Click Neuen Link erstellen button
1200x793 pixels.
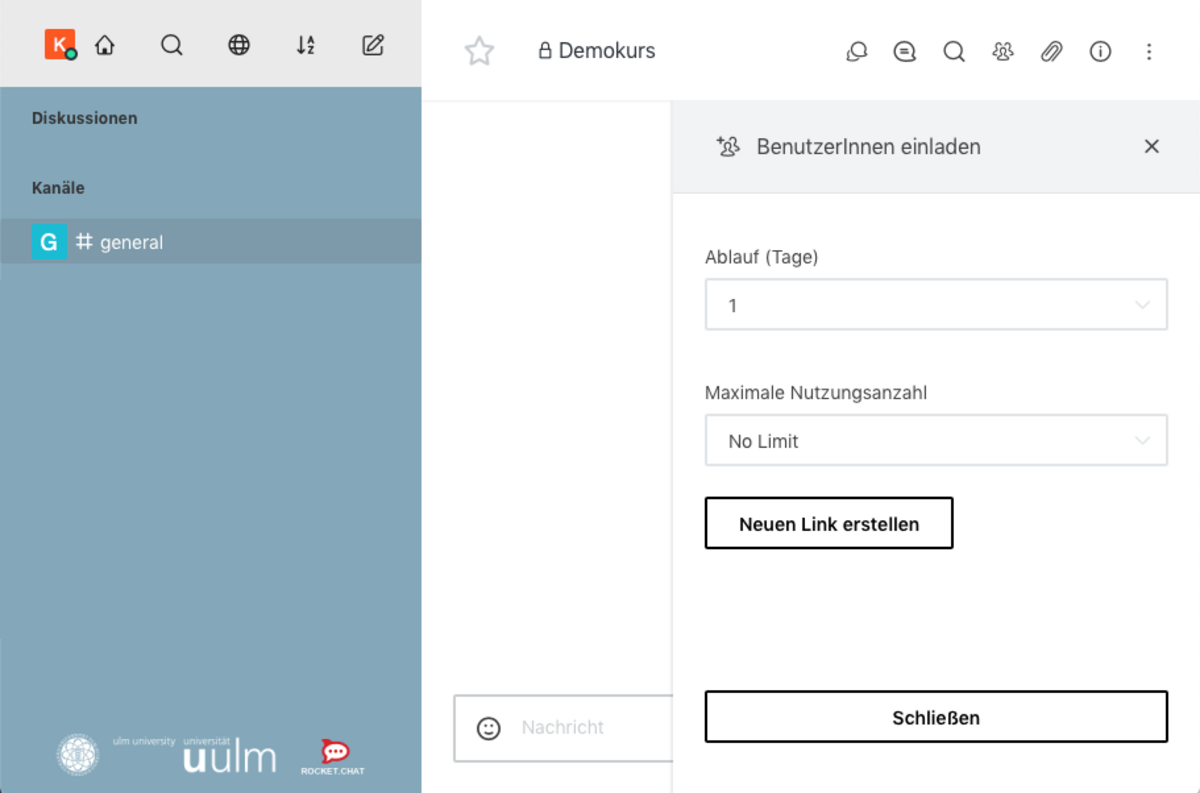(x=829, y=523)
